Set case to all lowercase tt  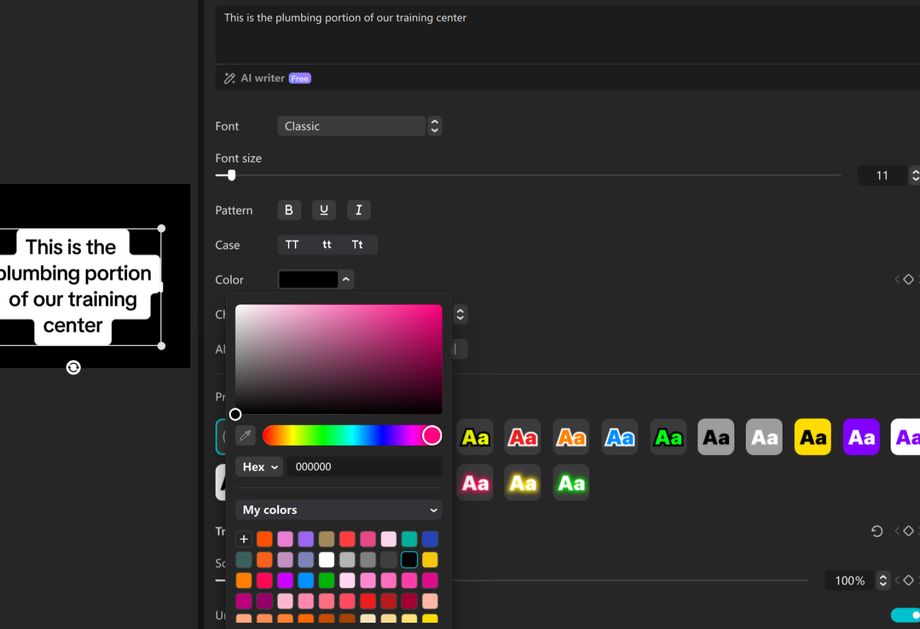point(326,245)
